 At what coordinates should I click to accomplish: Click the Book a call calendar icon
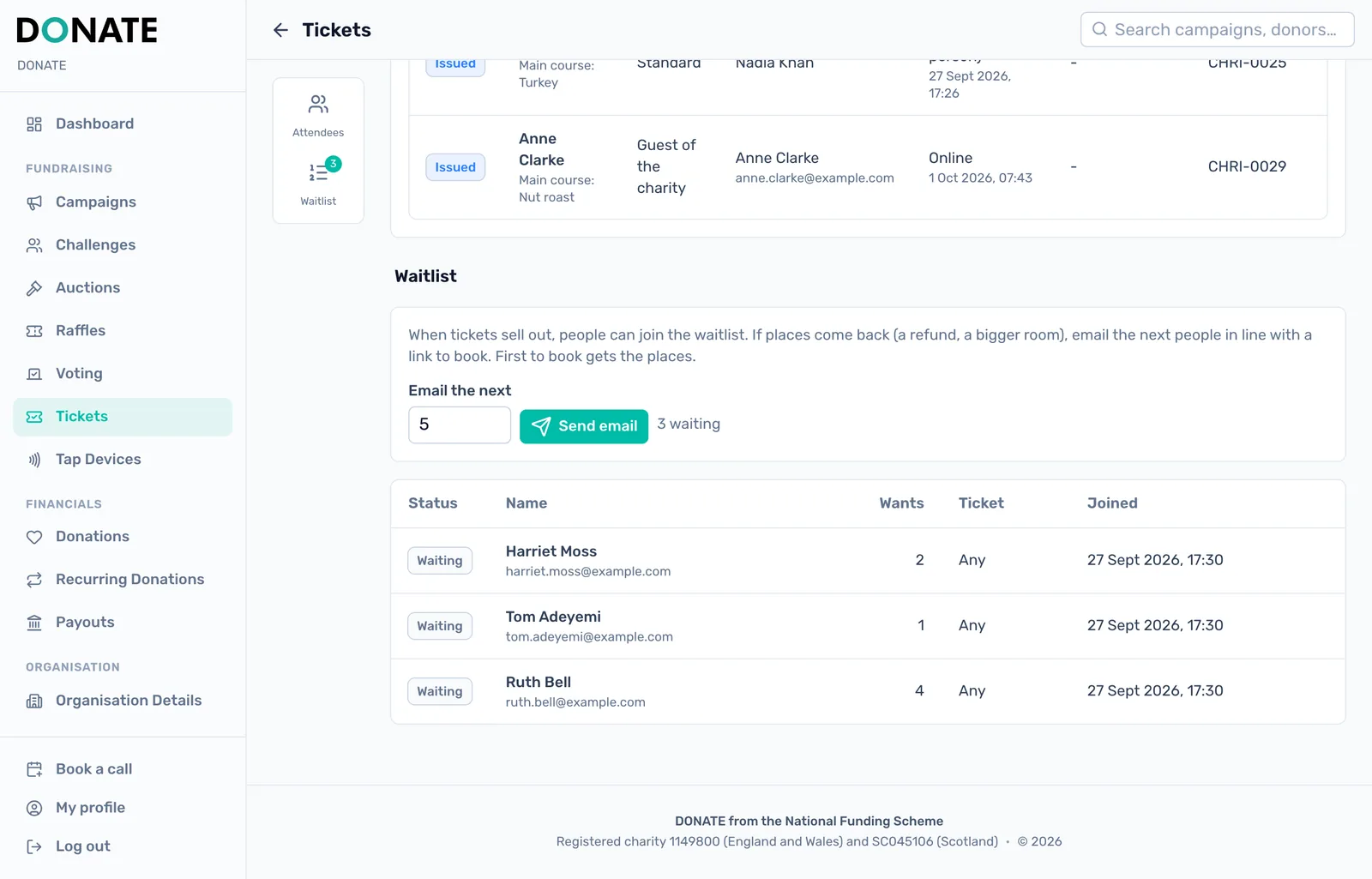pyautogui.click(x=34, y=769)
